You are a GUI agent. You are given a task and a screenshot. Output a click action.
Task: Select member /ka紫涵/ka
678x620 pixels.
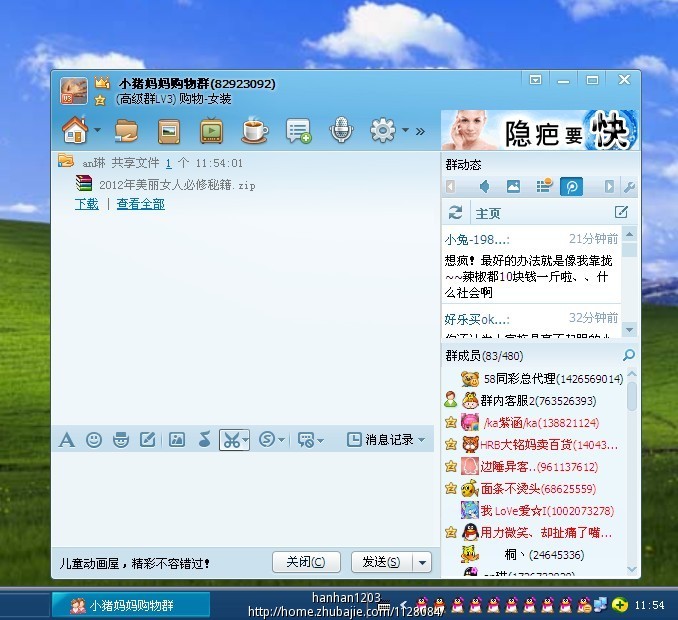534,423
